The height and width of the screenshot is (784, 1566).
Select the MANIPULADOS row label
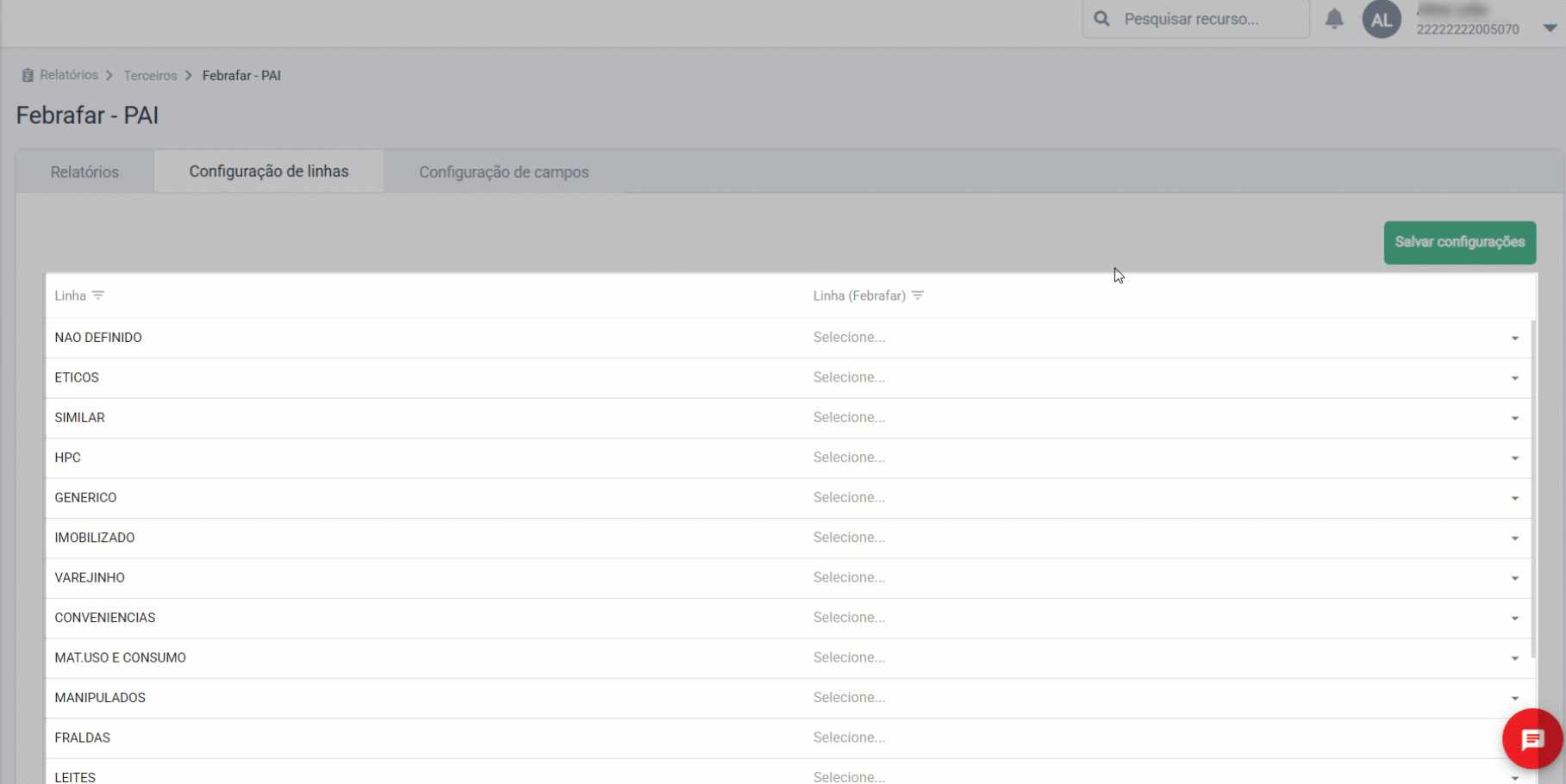[x=100, y=698]
